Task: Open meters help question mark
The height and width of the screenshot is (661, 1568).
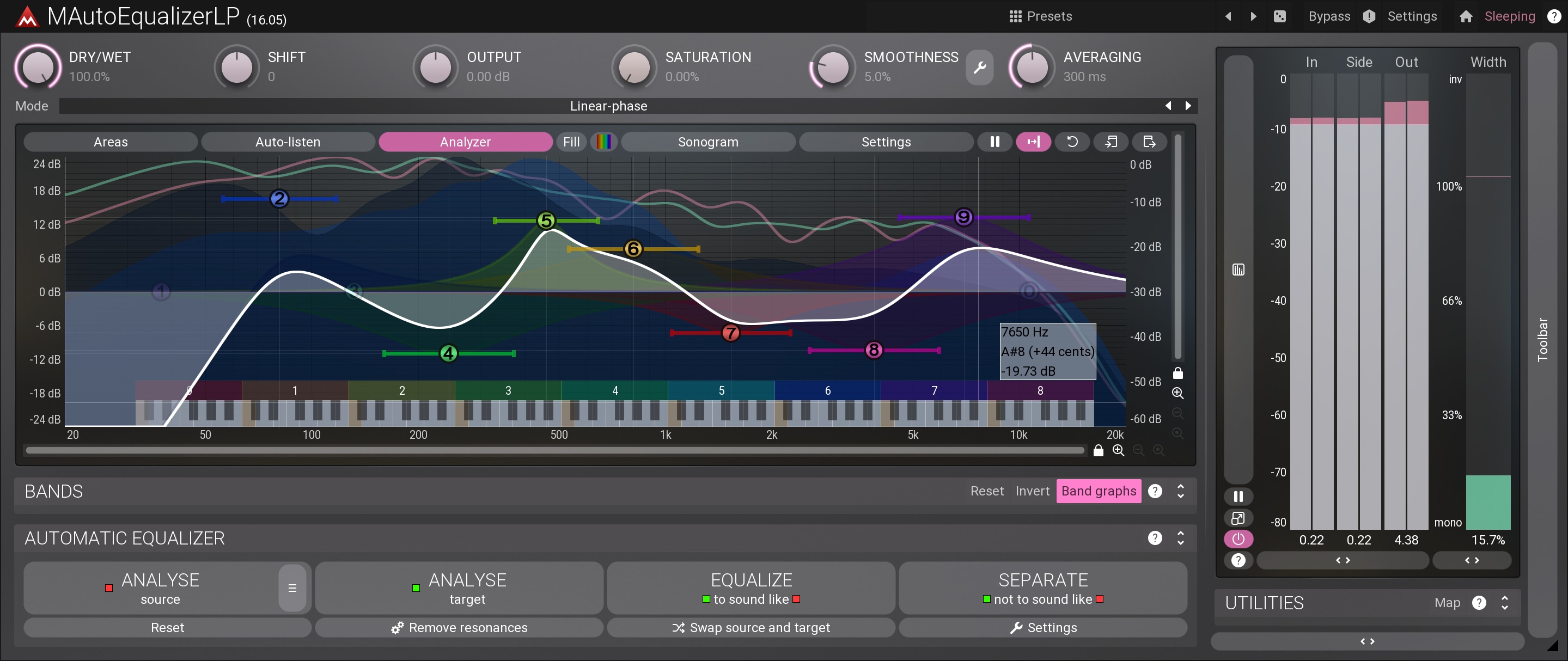Action: pyautogui.click(x=1238, y=560)
